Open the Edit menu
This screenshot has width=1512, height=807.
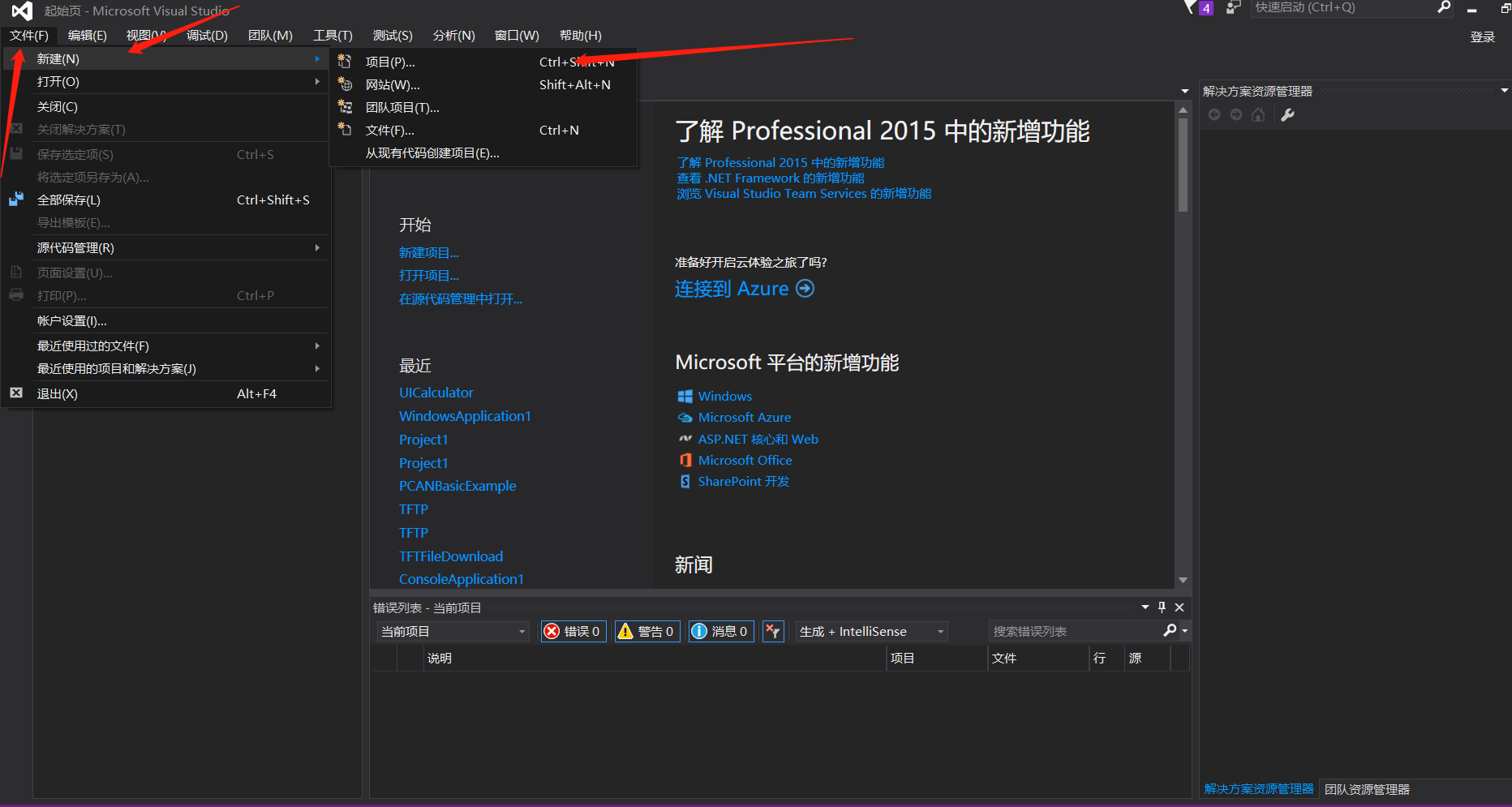coord(87,35)
